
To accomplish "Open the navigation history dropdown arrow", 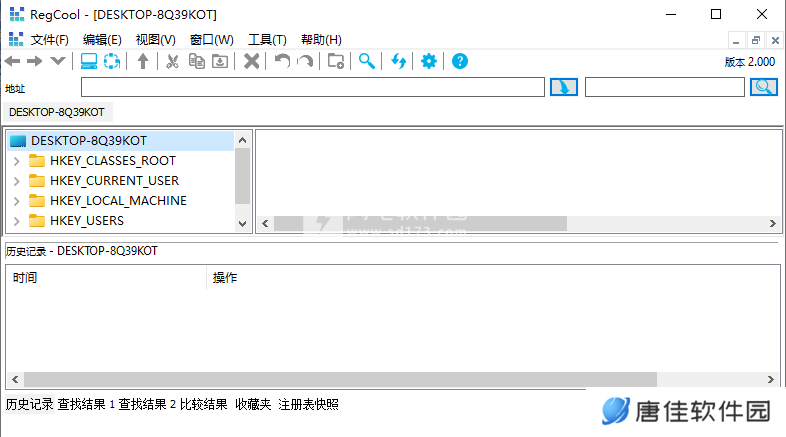I will (x=58, y=61).
